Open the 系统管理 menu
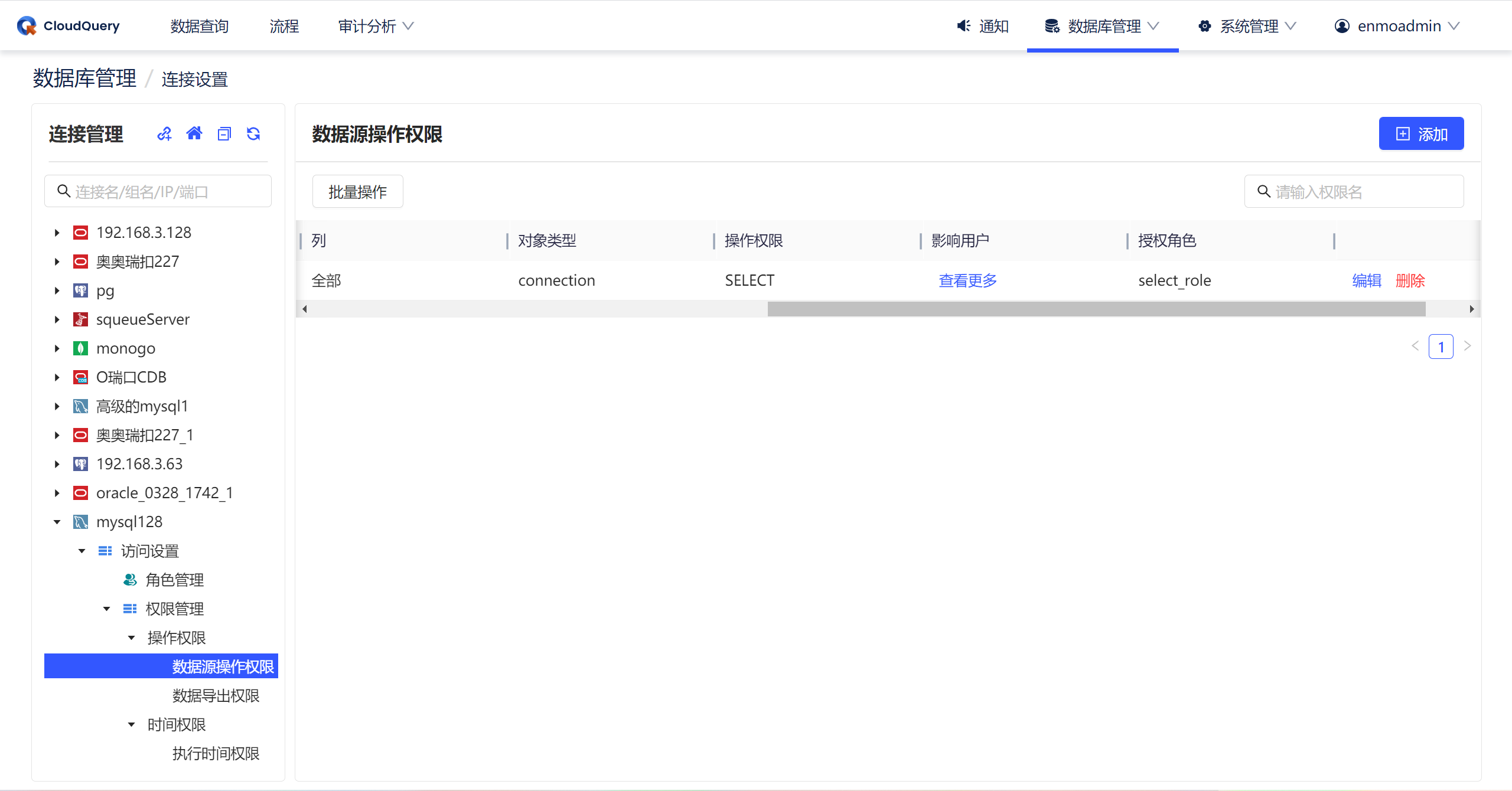The width and height of the screenshot is (1512, 791). click(1247, 26)
